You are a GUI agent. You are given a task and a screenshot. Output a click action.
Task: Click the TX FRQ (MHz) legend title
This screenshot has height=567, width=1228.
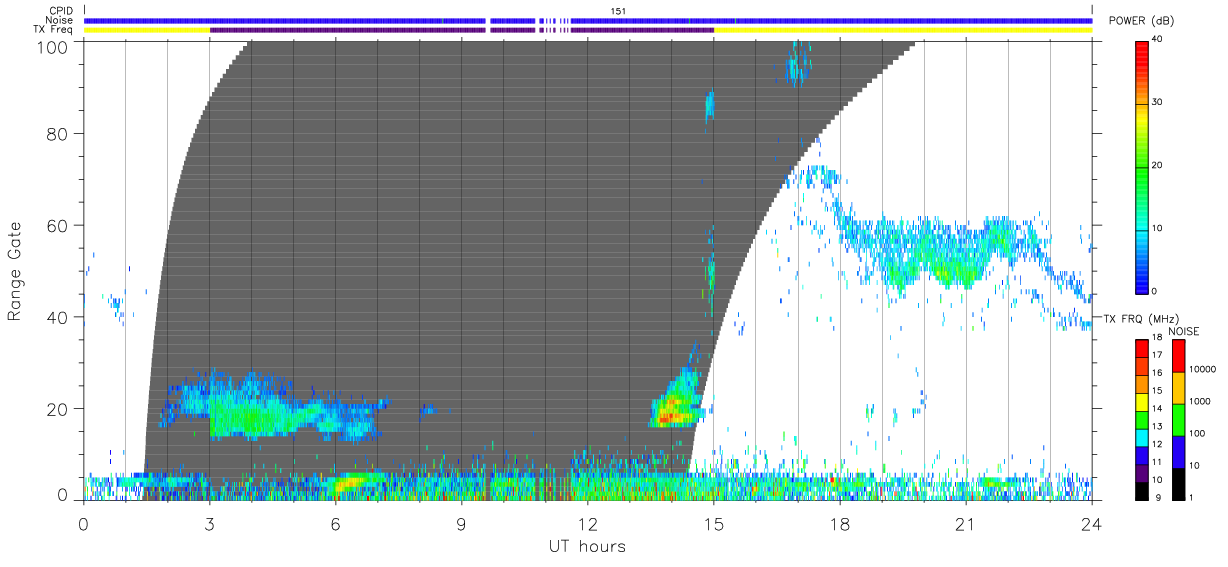(1140, 318)
